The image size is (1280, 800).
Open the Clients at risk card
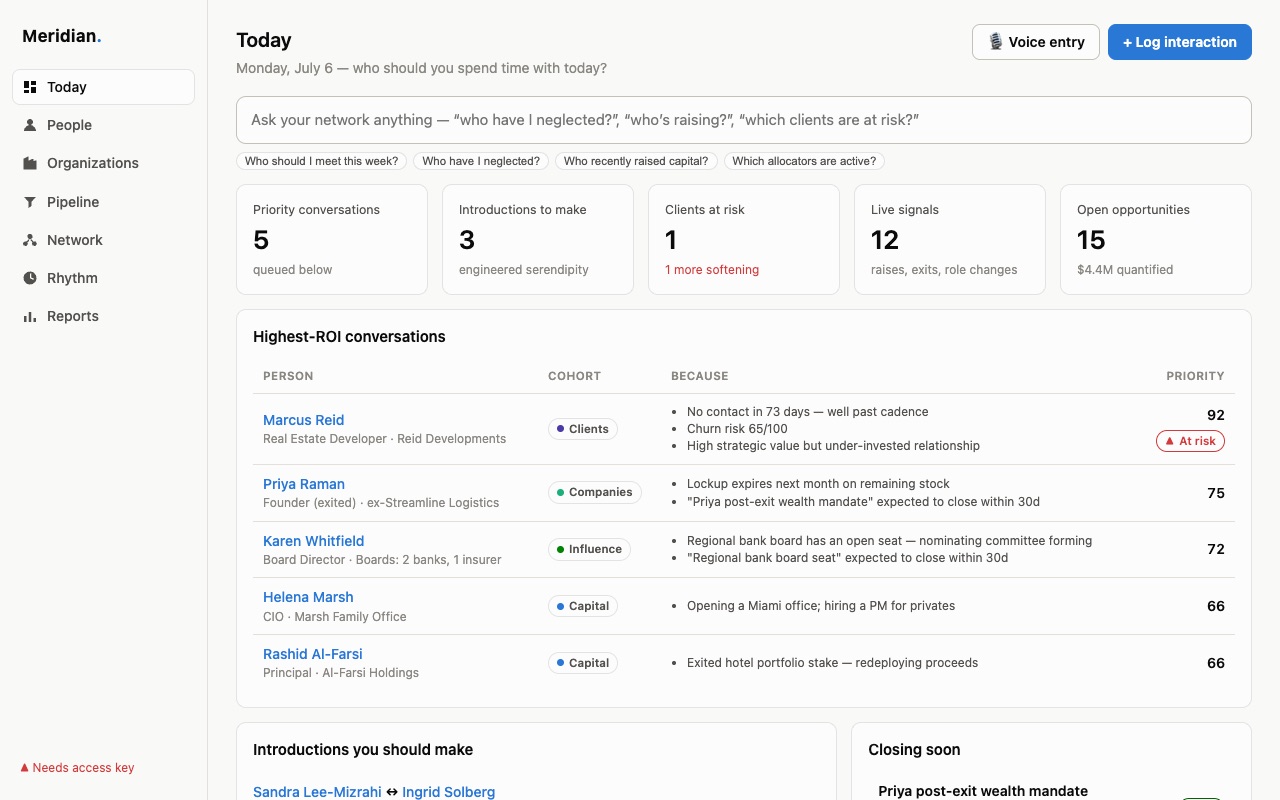pyautogui.click(x=744, y=239)
